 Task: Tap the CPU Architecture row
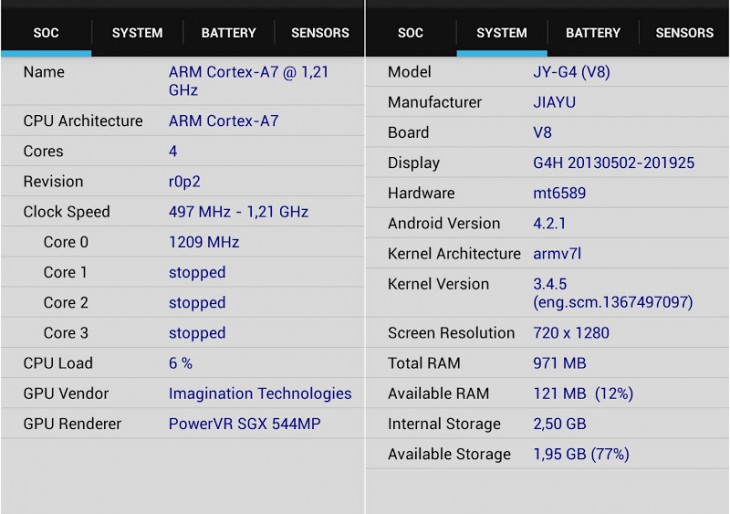pyautogui.click(x=182, y=121)
